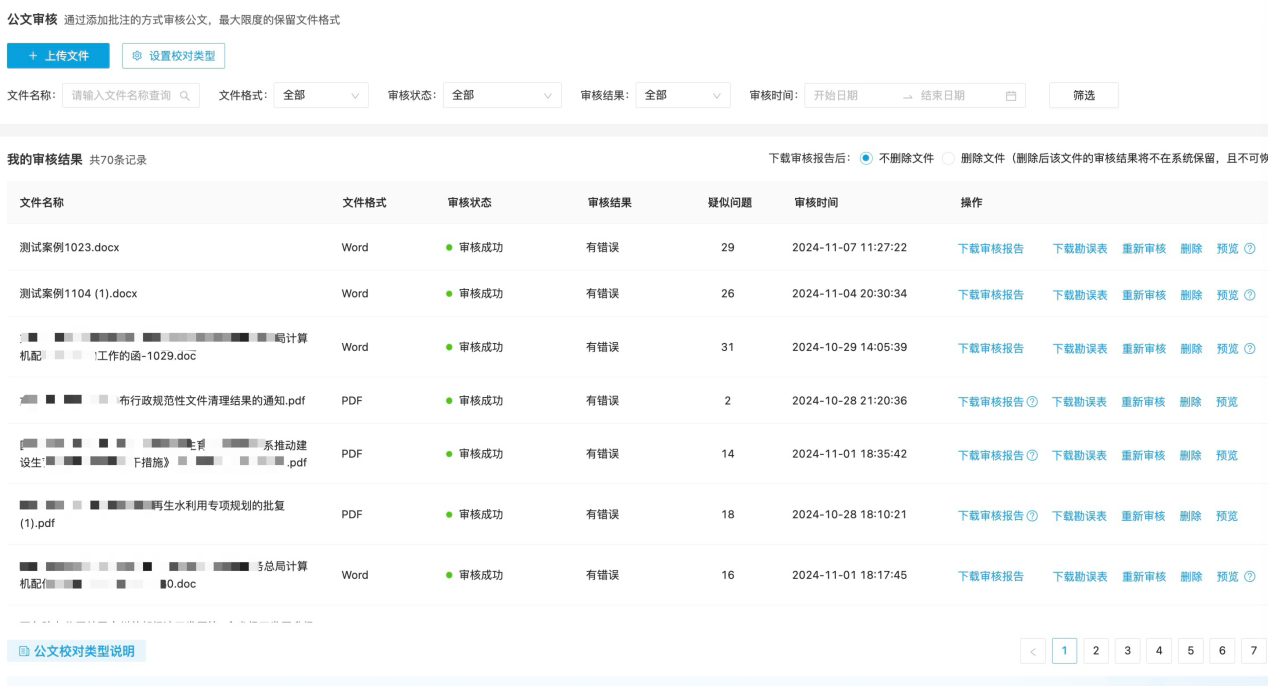1268x686 pixels.
Task: Select the 不删除文件 radio option
Action: coord(866,158)
